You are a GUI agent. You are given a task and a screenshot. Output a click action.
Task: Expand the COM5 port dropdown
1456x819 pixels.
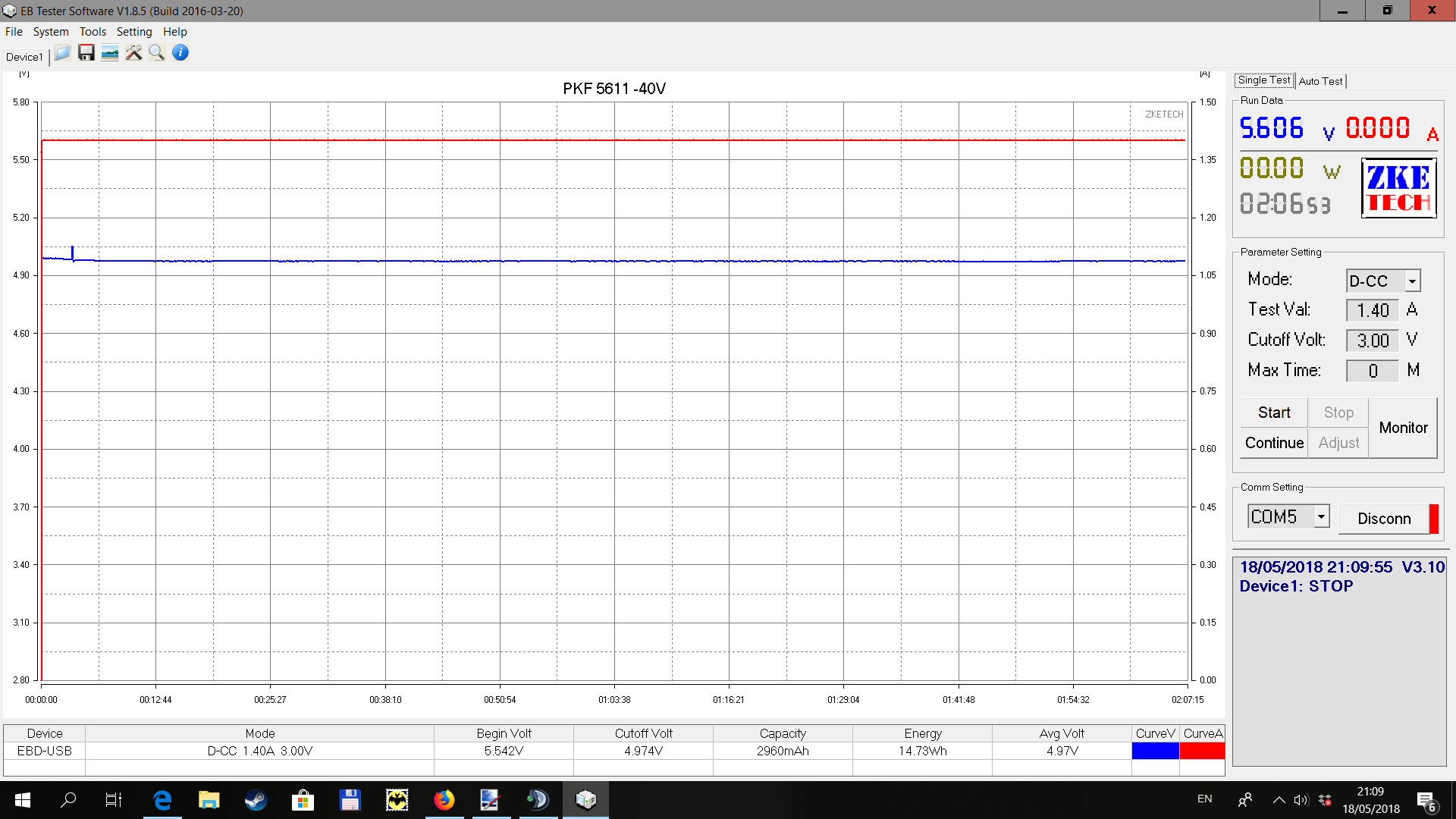pyautogui.click(x=1321, y=516)
